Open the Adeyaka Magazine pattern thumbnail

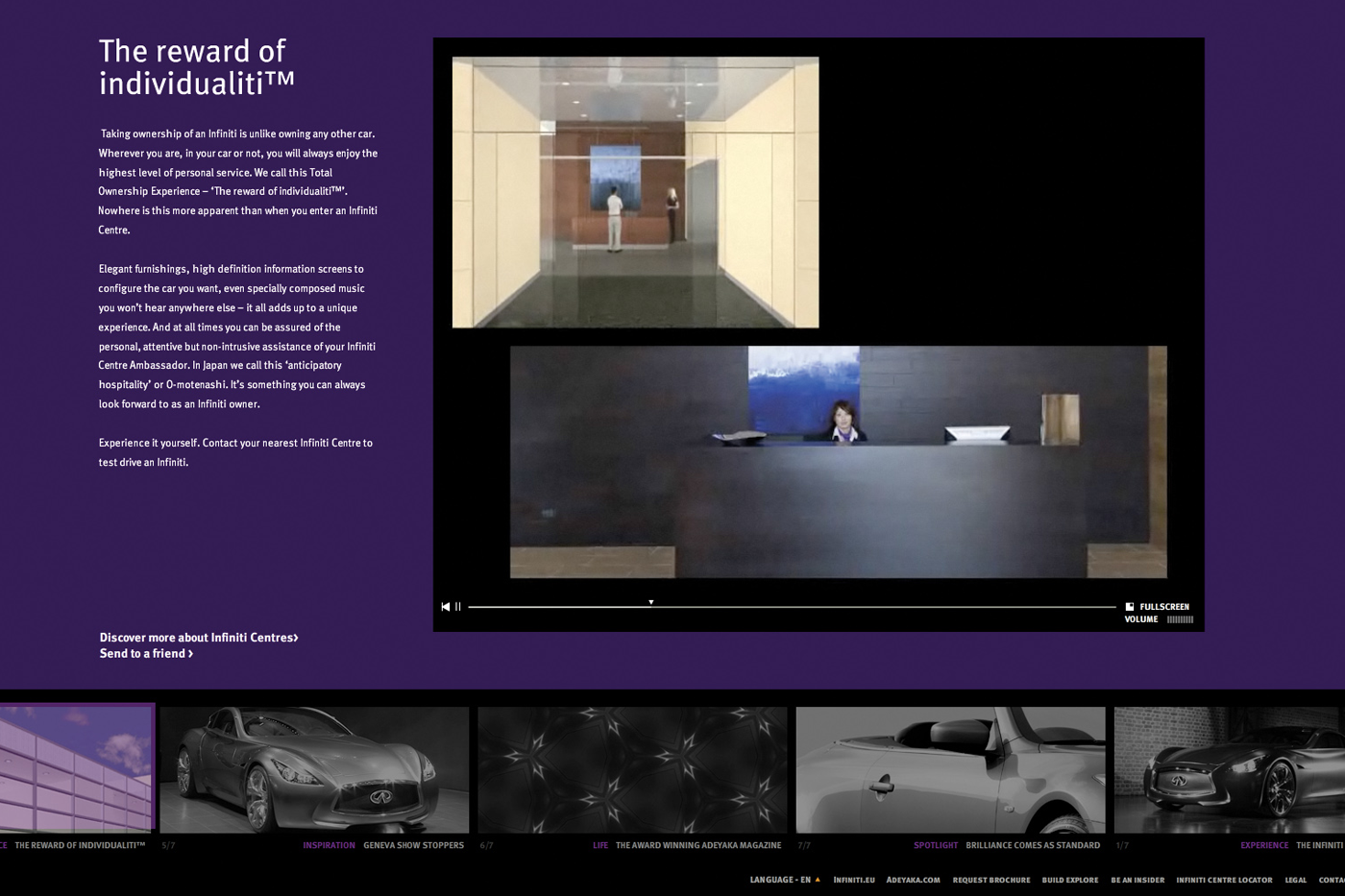tap(632, 770)
